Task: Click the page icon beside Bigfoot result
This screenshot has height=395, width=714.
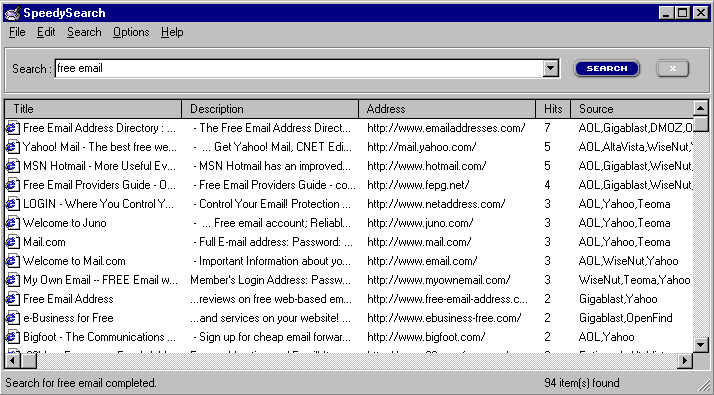Action: pyautogui.click(x=13, y=337)
